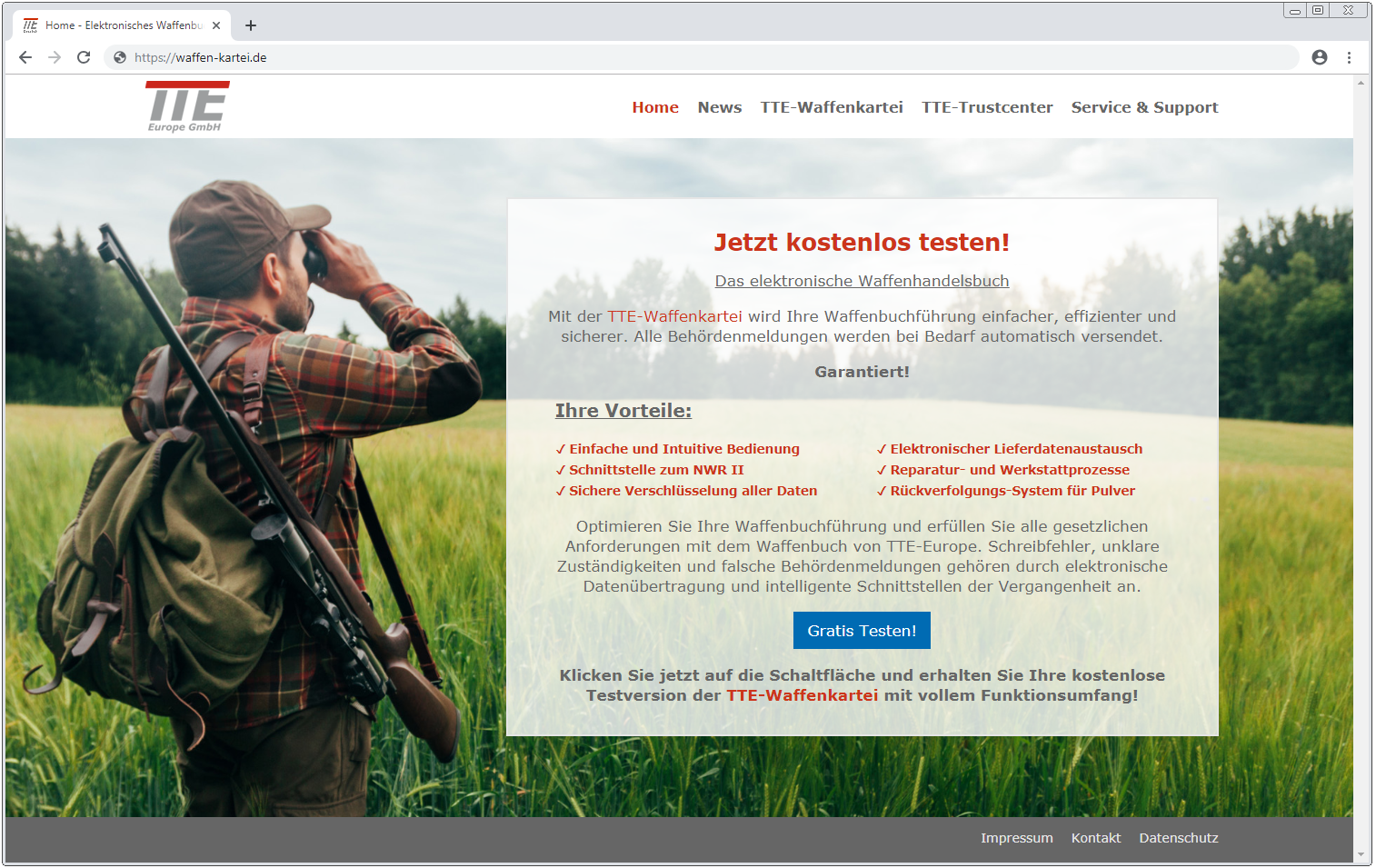The image size is (1376, 868).
Task: Click Elektronischer Lieferdatenaustausch text
Action: pyautogui.click(x=1016, y=449)
